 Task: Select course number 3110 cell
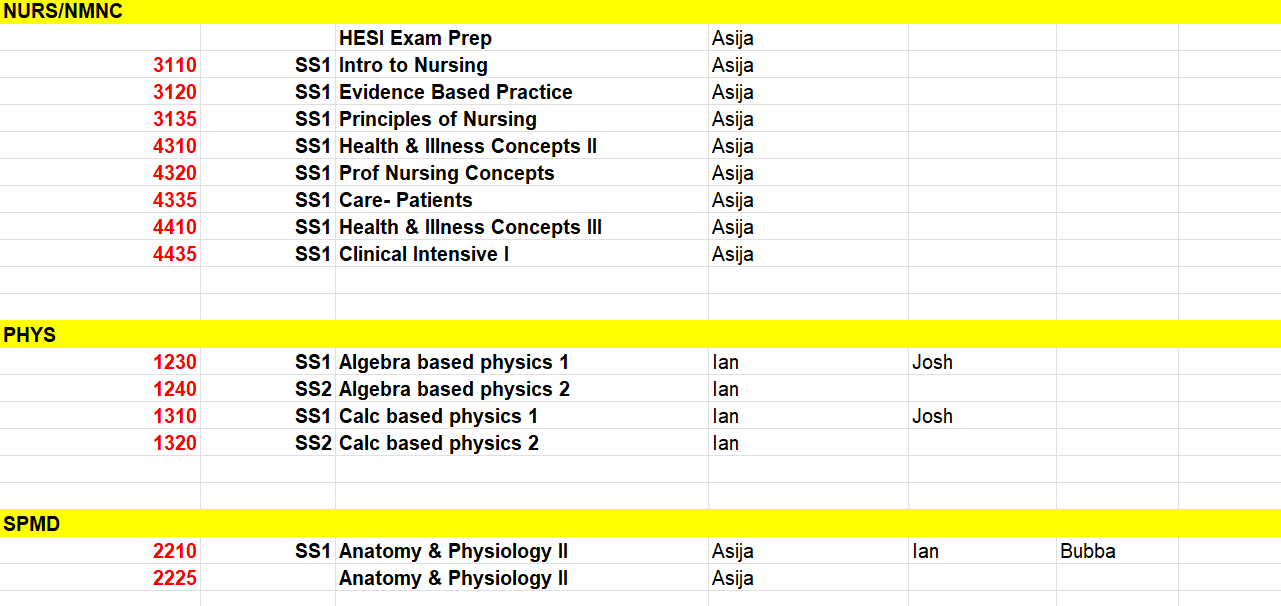click(100, 65)
